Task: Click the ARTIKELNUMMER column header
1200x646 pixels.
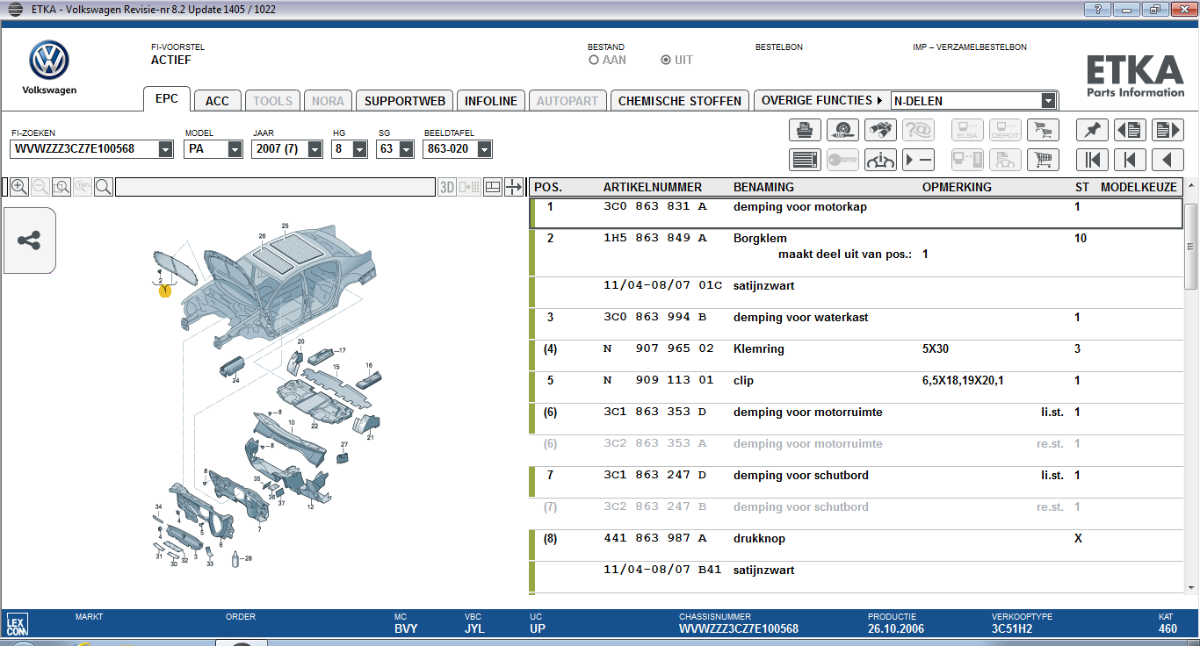Action: (652, 187)
